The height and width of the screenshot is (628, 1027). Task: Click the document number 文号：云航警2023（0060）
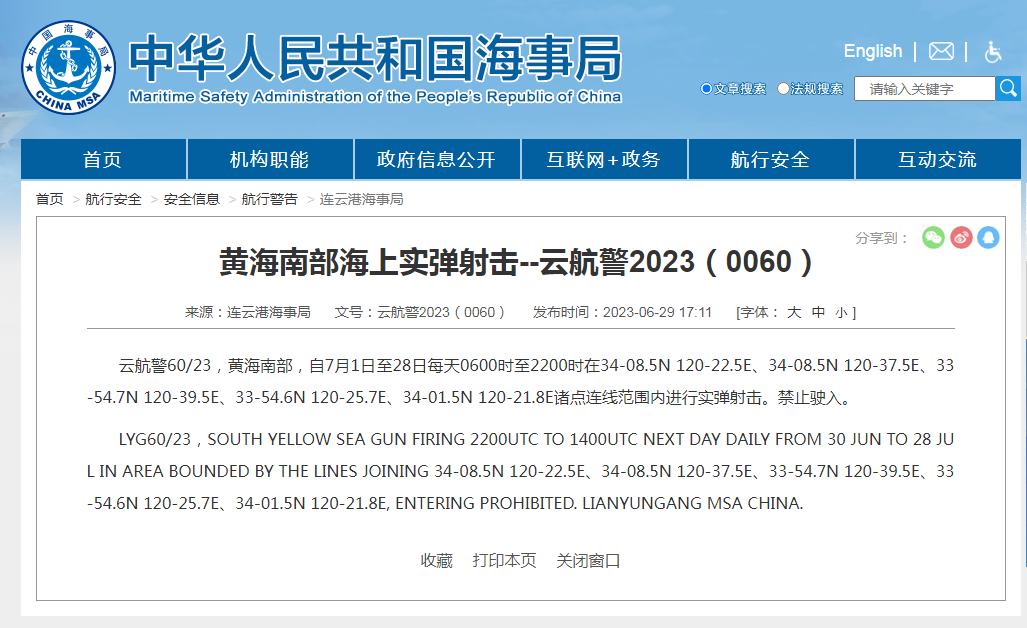pyautogui.click(x=420, y=312)
